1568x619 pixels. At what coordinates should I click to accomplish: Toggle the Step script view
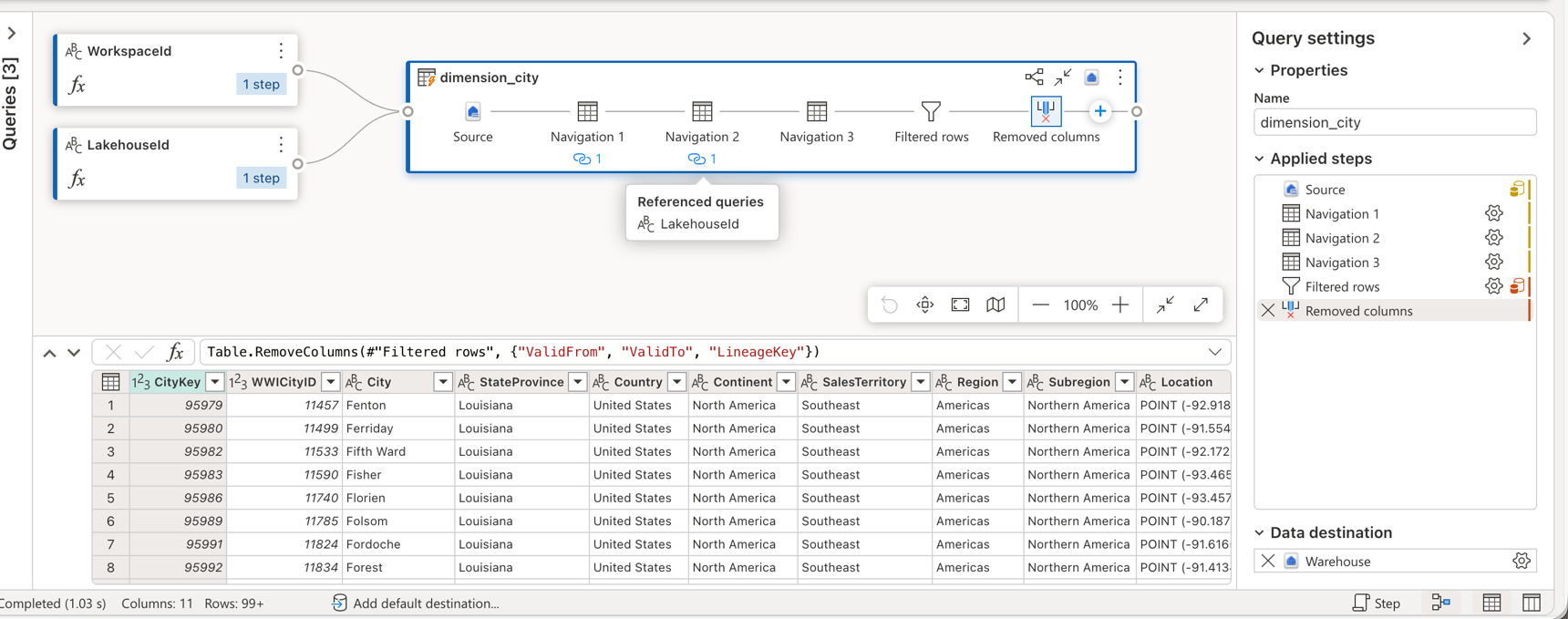tap(1377, 603)
